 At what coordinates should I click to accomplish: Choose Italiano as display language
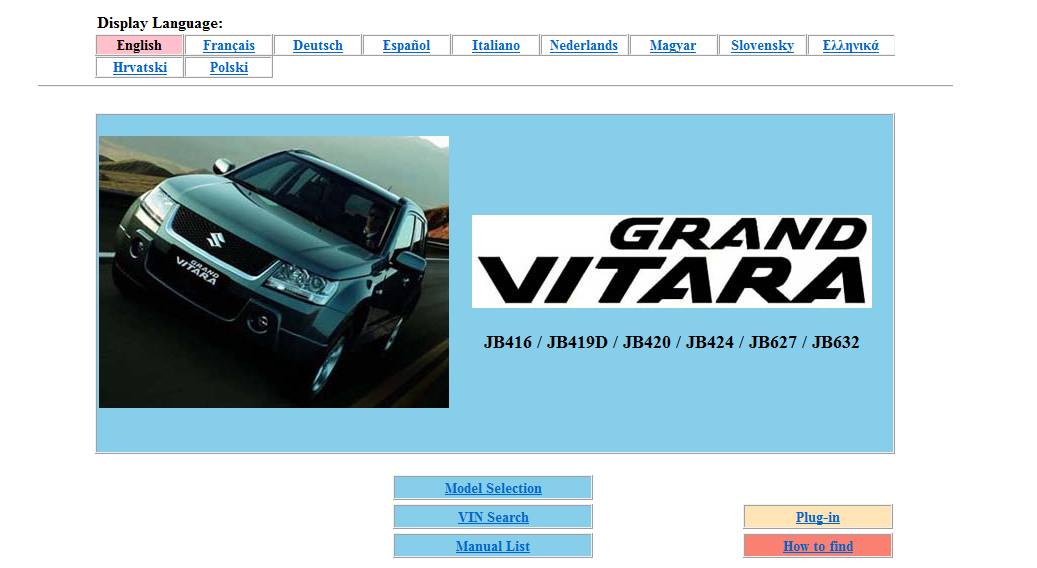click(x=495, y=46)
